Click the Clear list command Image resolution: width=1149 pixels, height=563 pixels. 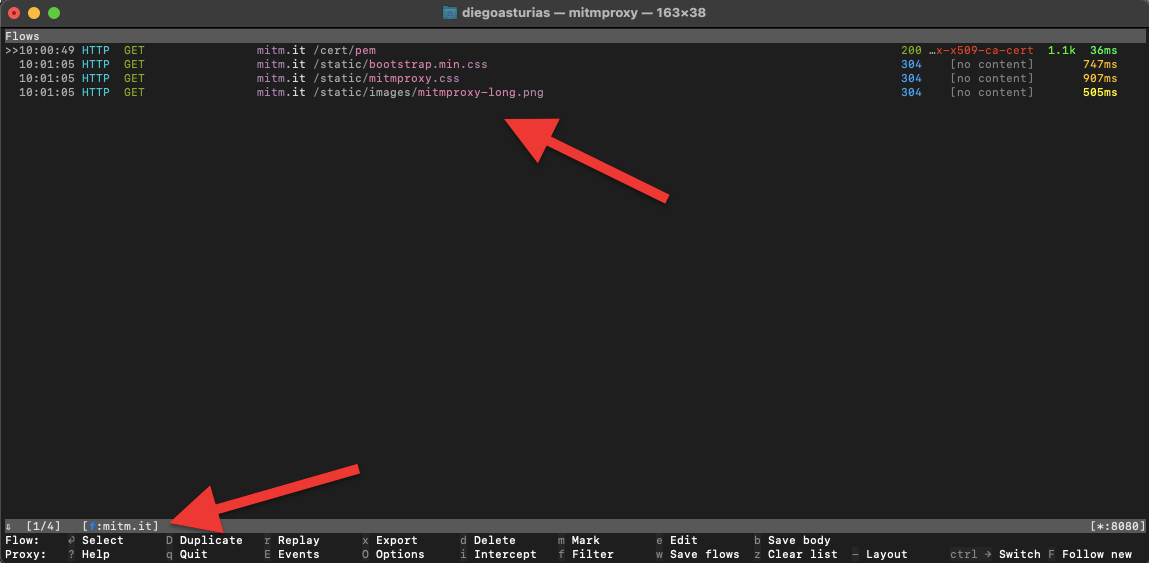pyautogui.click(x=802, y=554)
